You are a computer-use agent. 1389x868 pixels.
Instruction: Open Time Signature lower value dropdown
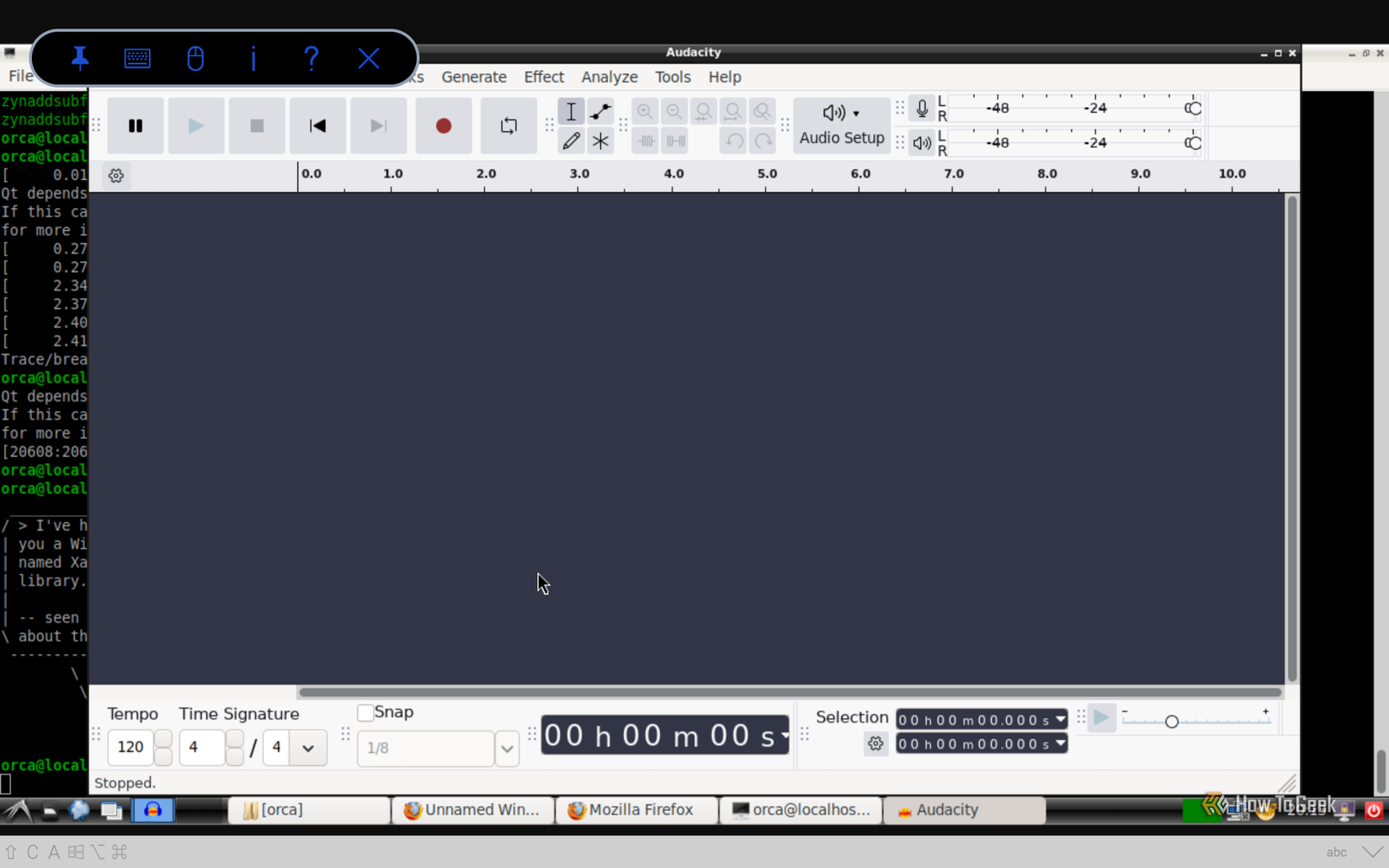[308, 748]
